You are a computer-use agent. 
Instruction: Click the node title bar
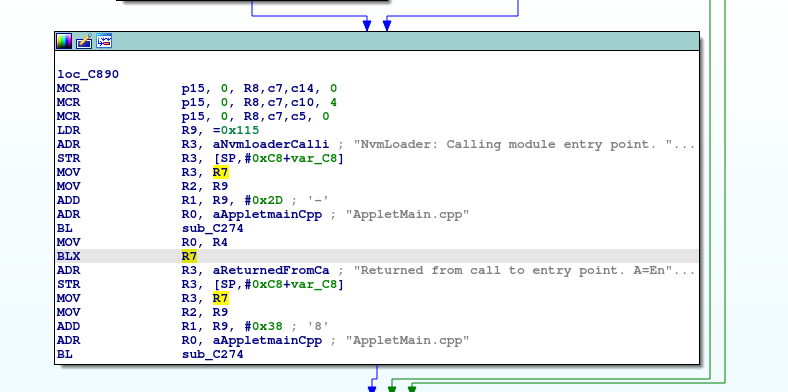[377, 41]
